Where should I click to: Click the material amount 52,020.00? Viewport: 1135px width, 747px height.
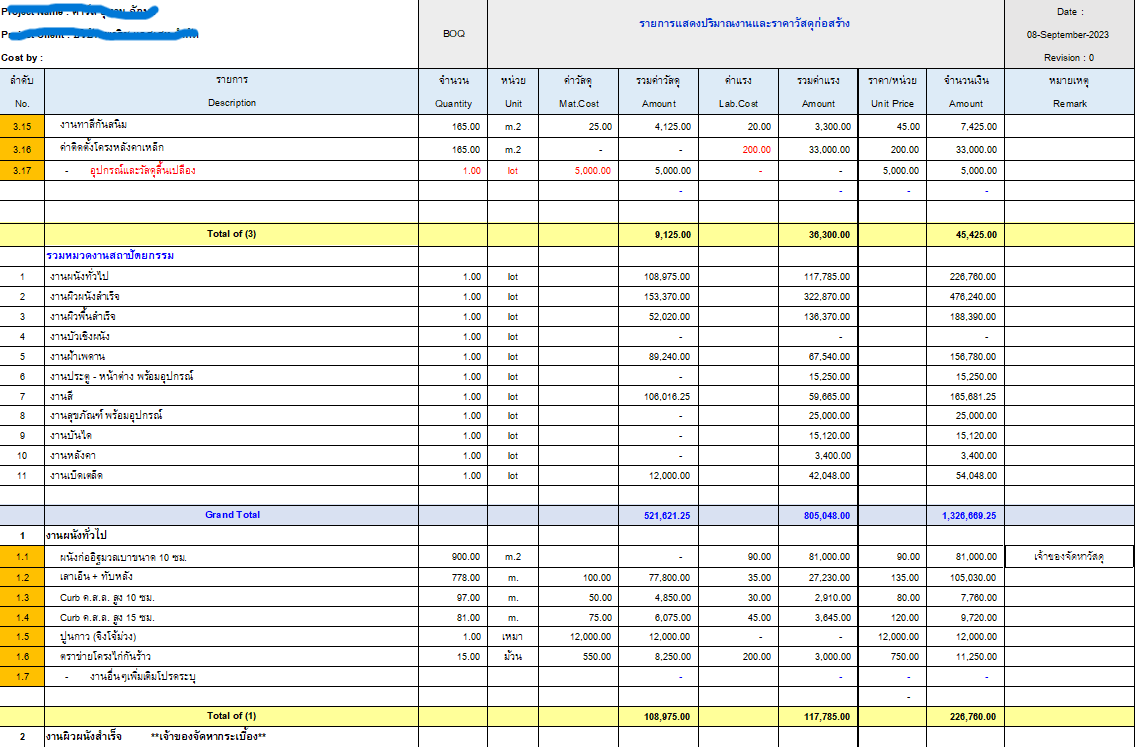coord(670,317)
